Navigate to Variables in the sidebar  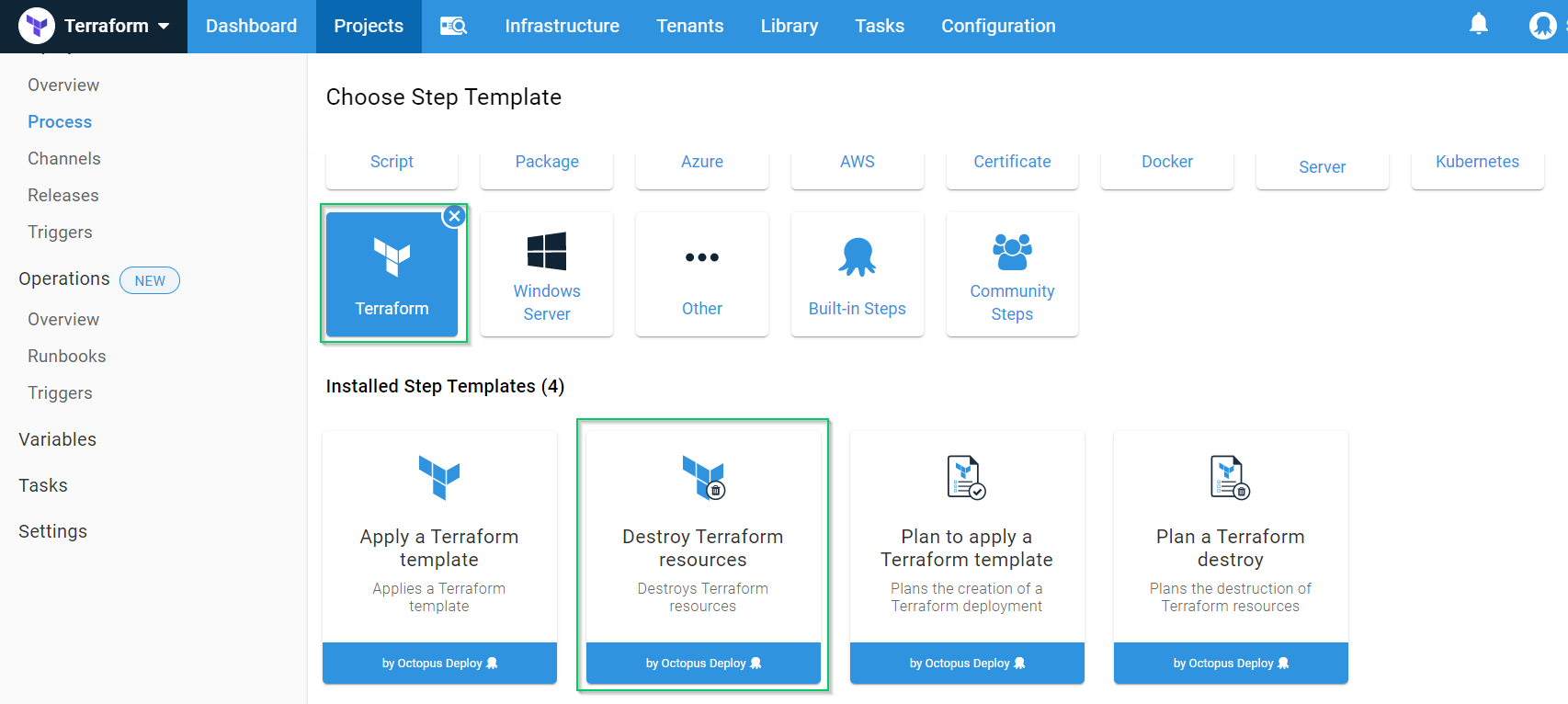click(x=57, y=439)
